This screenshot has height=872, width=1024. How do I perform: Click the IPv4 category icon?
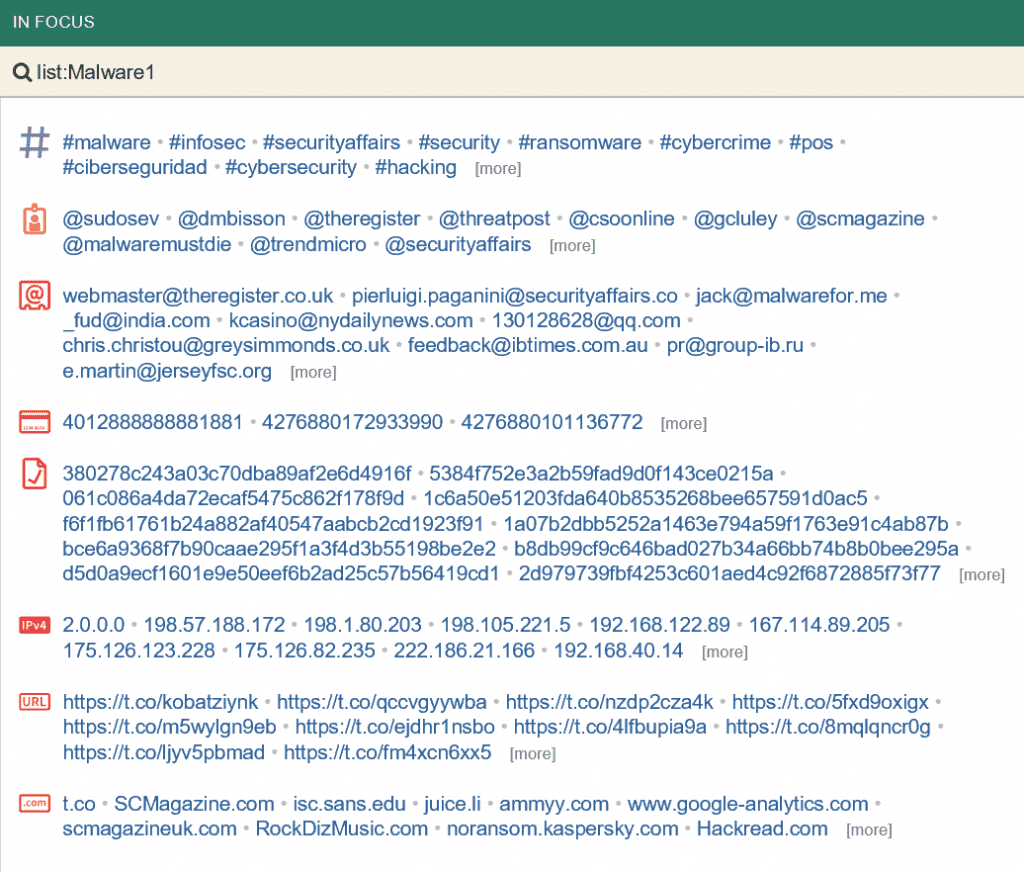[35, 625]
